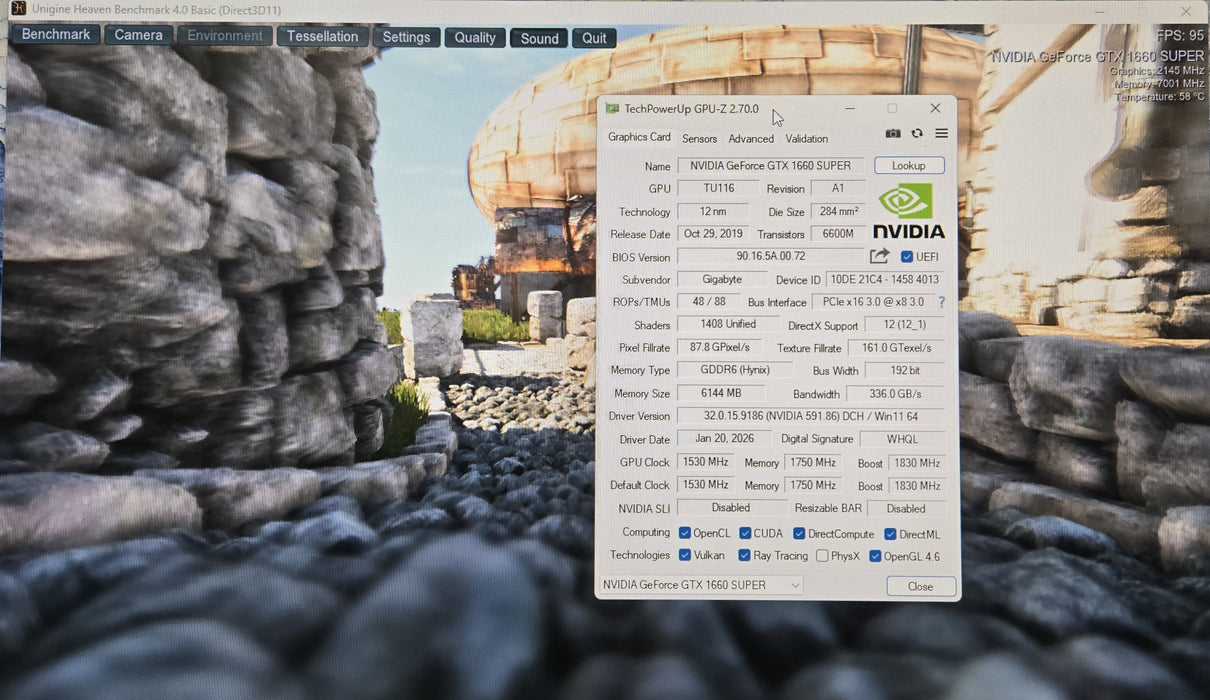Close the GPU-Z window with X
The width and height of the screenshot is (1210, 700).
(x=935, y=108)
